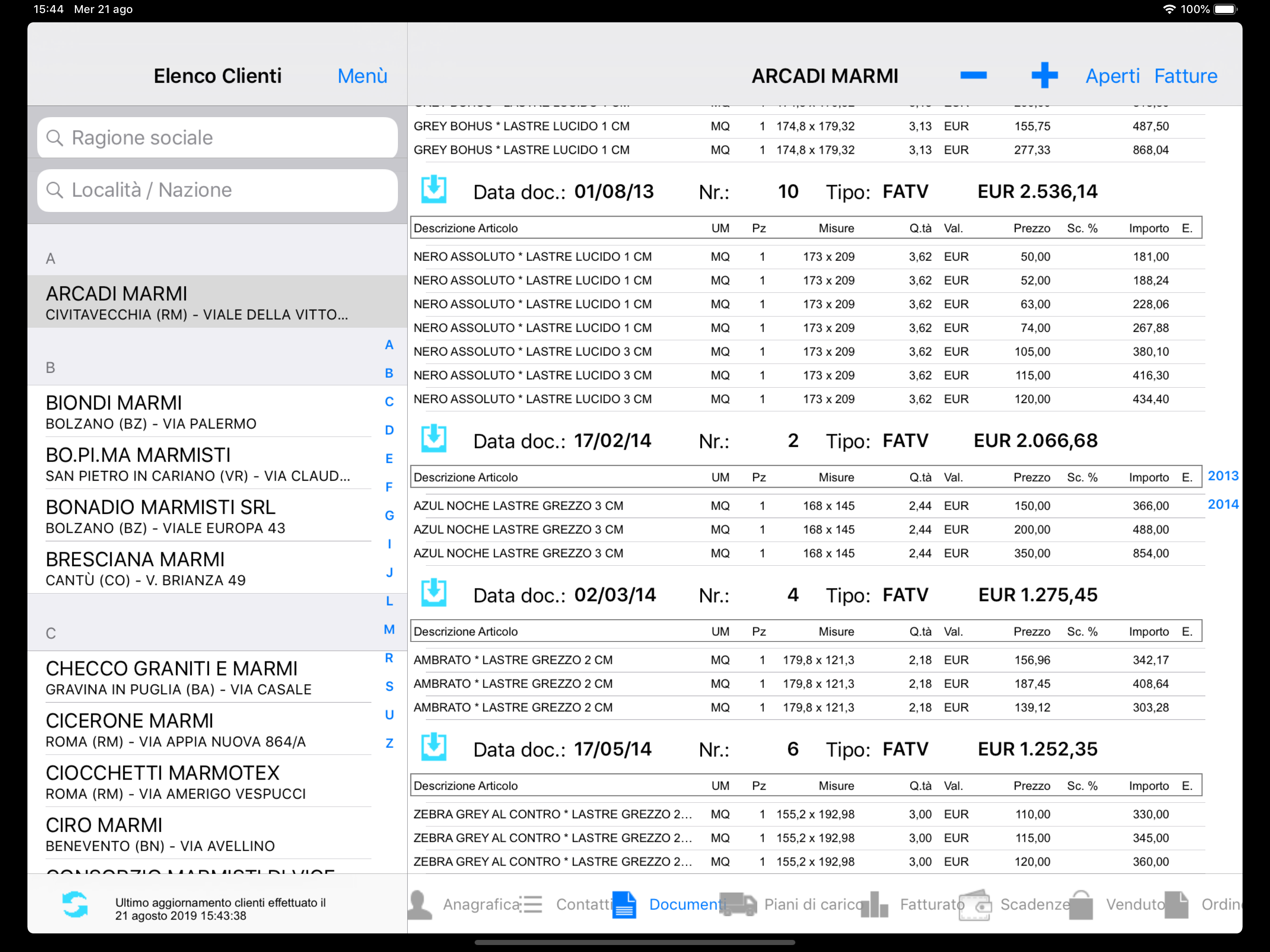The width and height of the screenshot is (1270, 952).
Task: Tap the AZUL NOCHE row importo 854,00
Action: tap(807, 554)
